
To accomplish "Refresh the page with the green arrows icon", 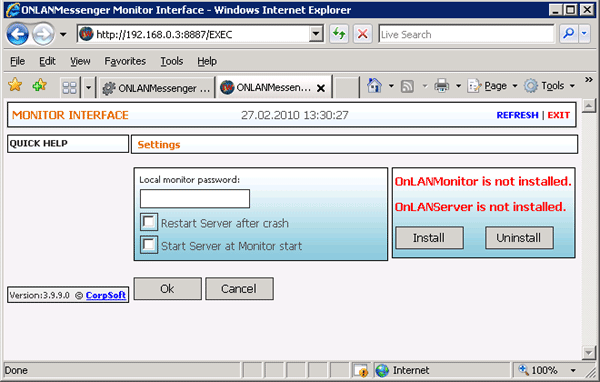I will coord(339,34).
